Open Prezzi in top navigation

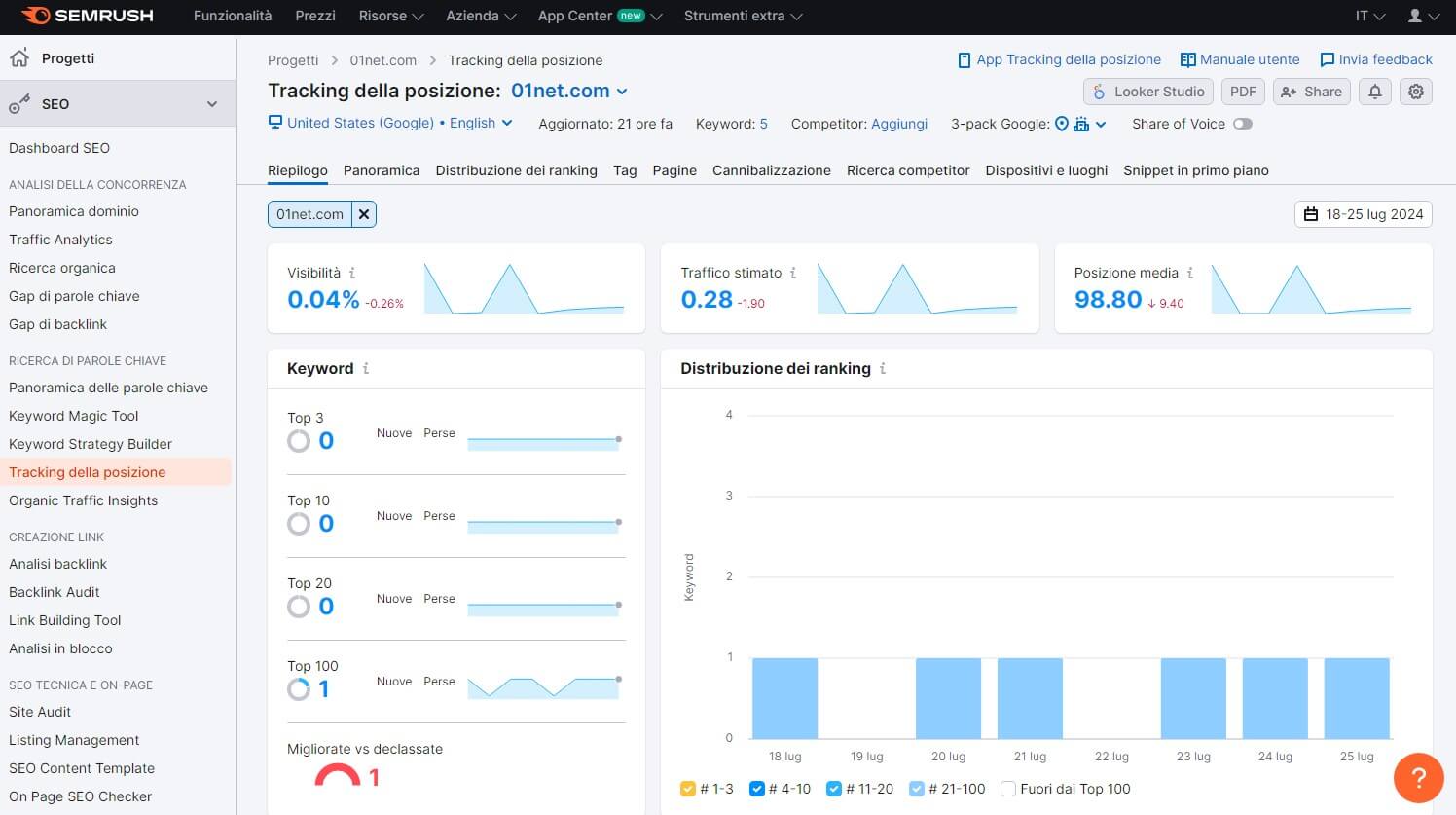coord(315,16)
